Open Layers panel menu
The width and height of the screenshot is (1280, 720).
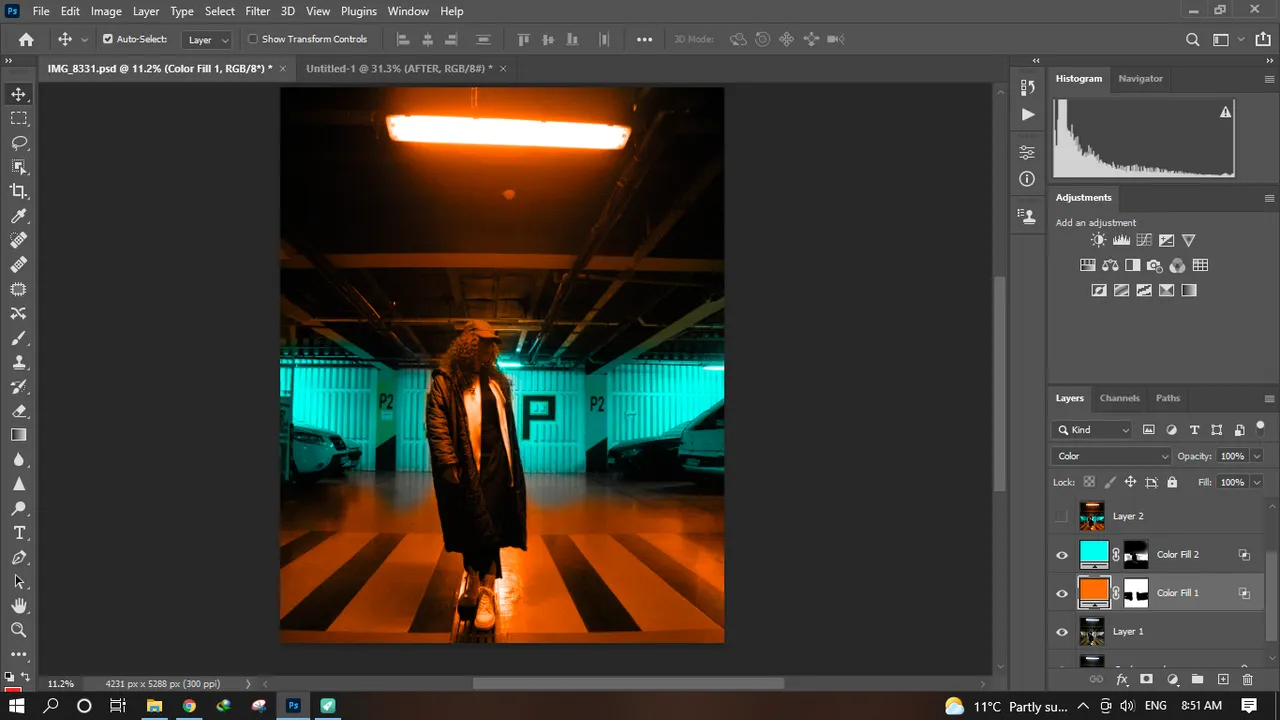1270,398
